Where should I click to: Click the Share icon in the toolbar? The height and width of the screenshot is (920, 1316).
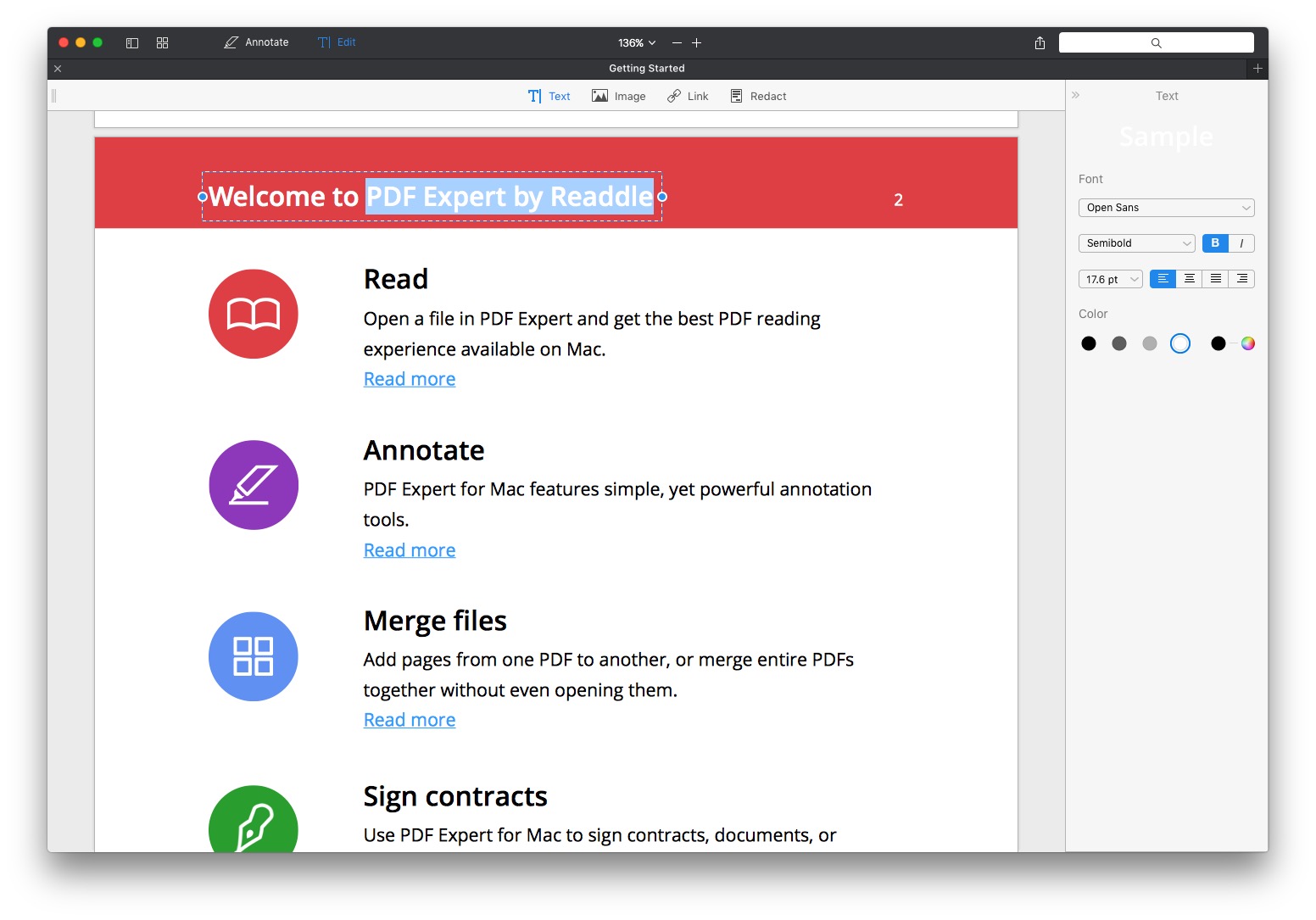1039,42
